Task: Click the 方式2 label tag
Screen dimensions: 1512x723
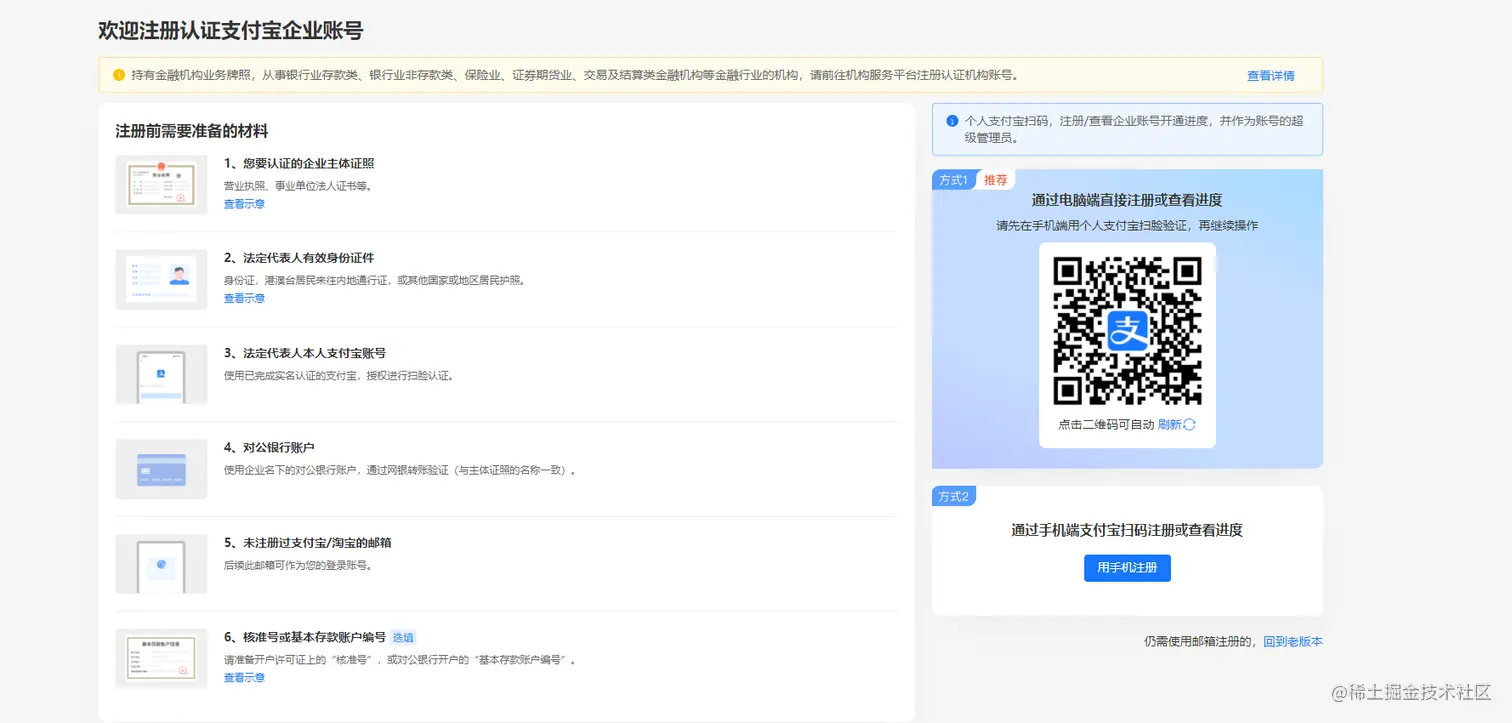Action: [x=953, y=497]
